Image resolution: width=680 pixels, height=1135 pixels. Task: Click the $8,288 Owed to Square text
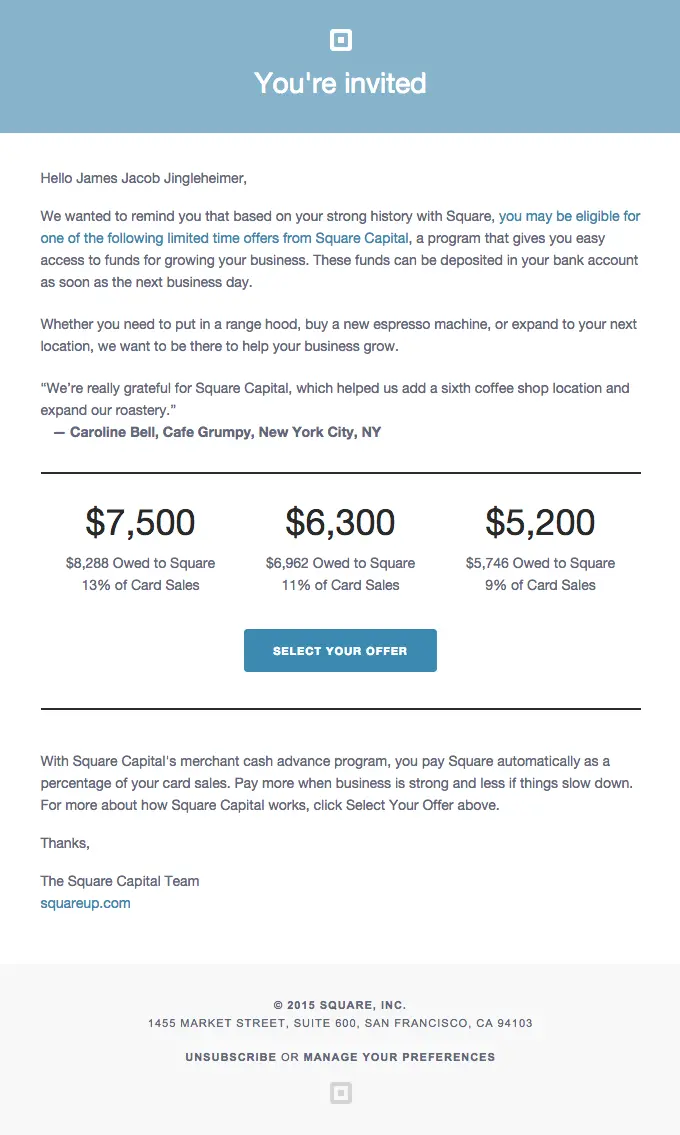tap(140, 563)
